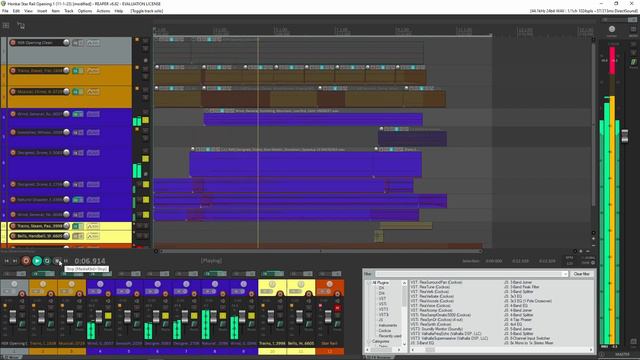Open envelope button on HSR Opening Clean track

point(93,42)
